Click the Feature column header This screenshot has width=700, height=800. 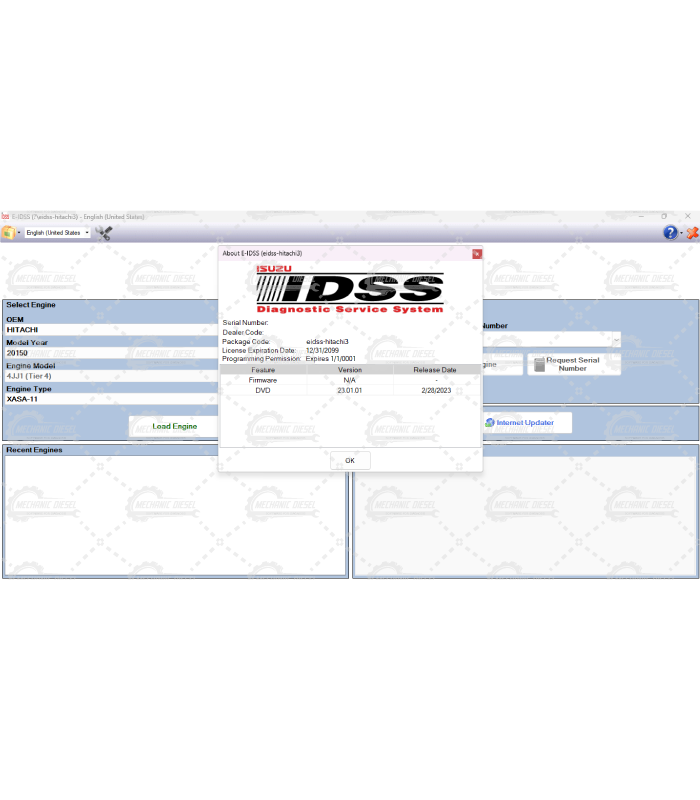(x=263, y=370)
